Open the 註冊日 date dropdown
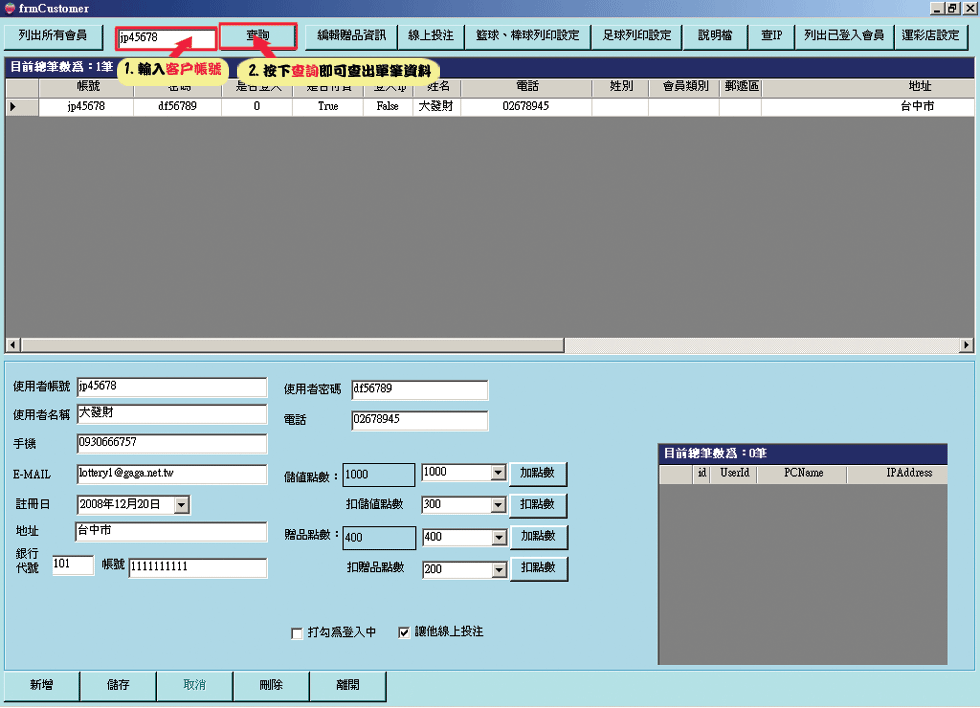 [181, 506]
